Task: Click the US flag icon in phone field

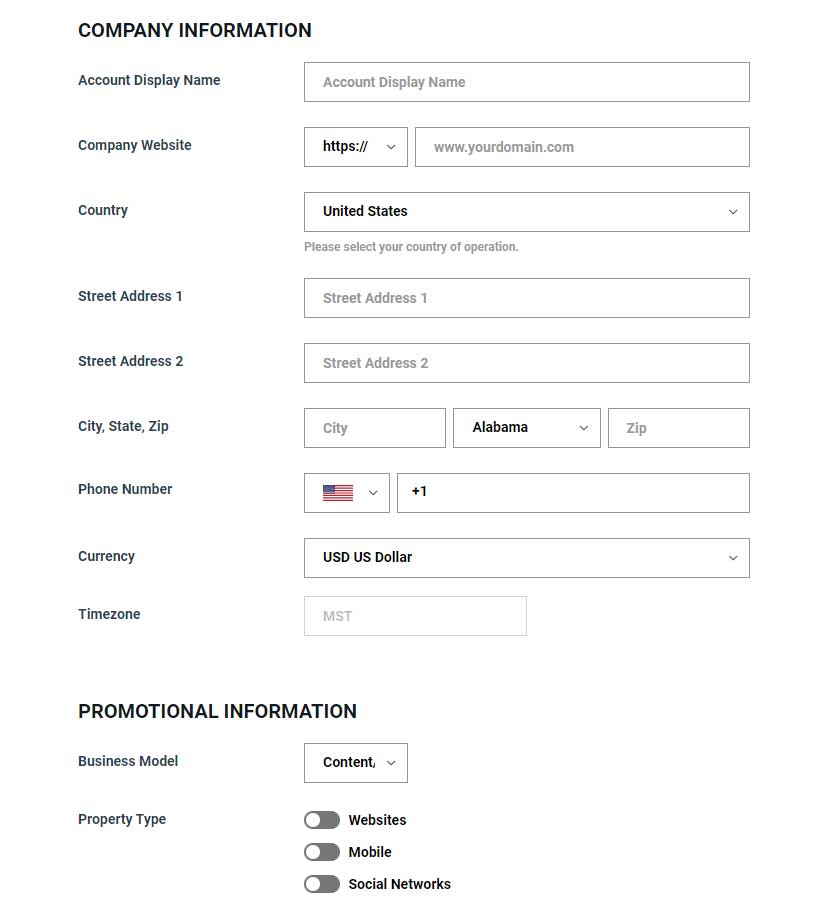Action: [337, 493]
